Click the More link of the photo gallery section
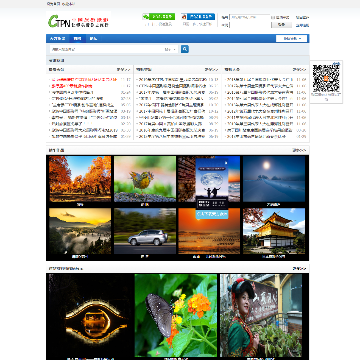 pos(299,150)
